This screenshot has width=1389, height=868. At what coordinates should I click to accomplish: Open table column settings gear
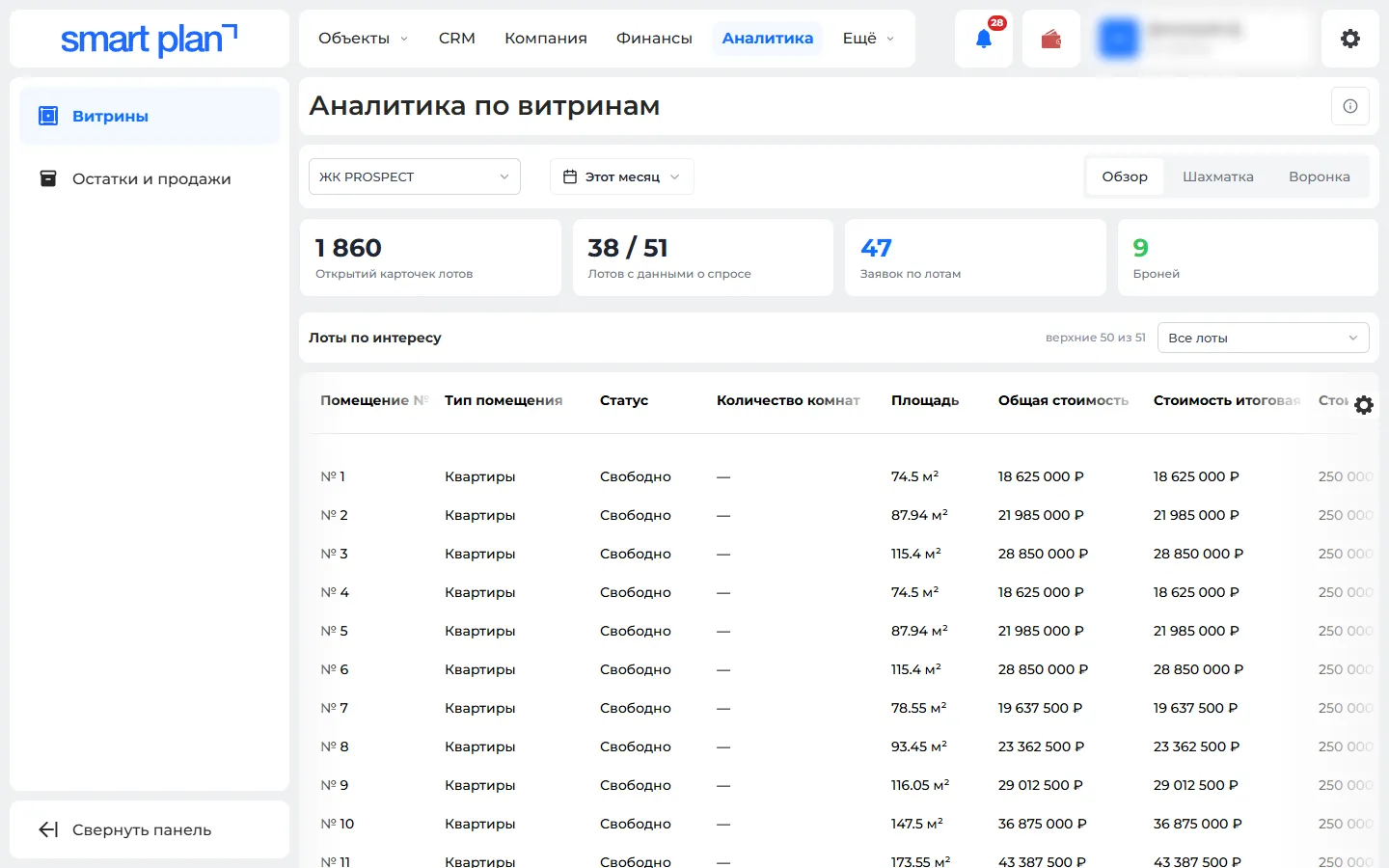tap(1363, 405)
